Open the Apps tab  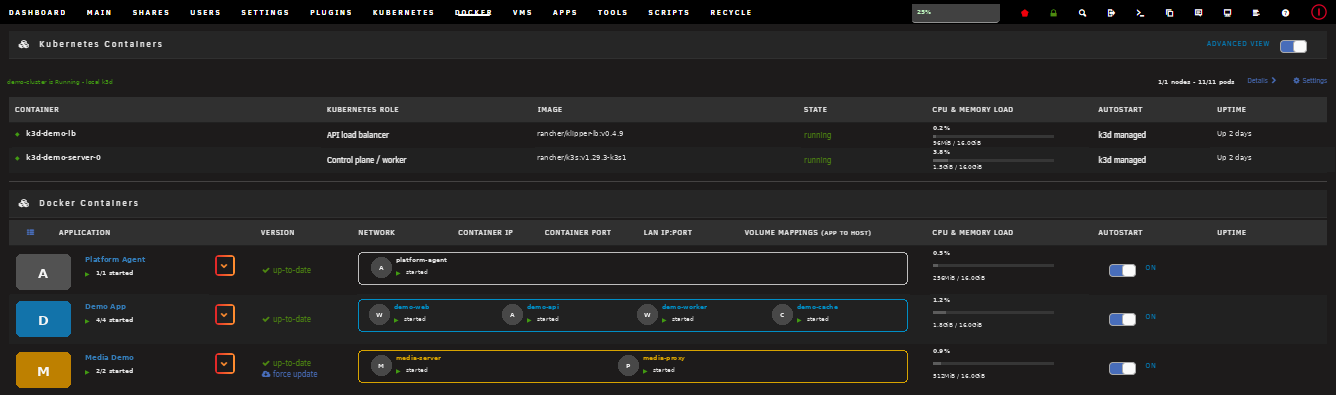(565, 13)
